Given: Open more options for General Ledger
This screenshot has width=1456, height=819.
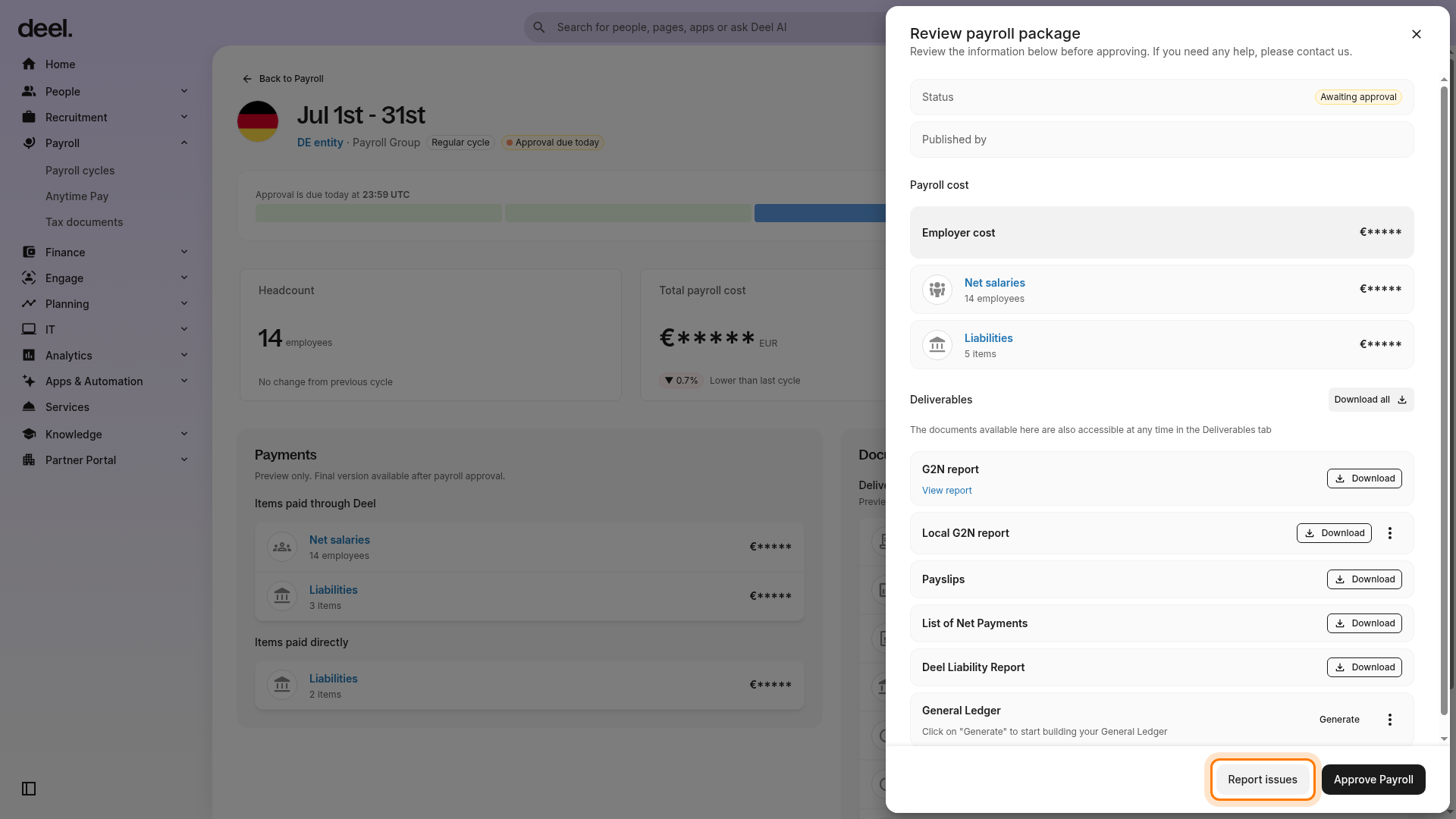Looking at the screenshot, I should 1390,720.
